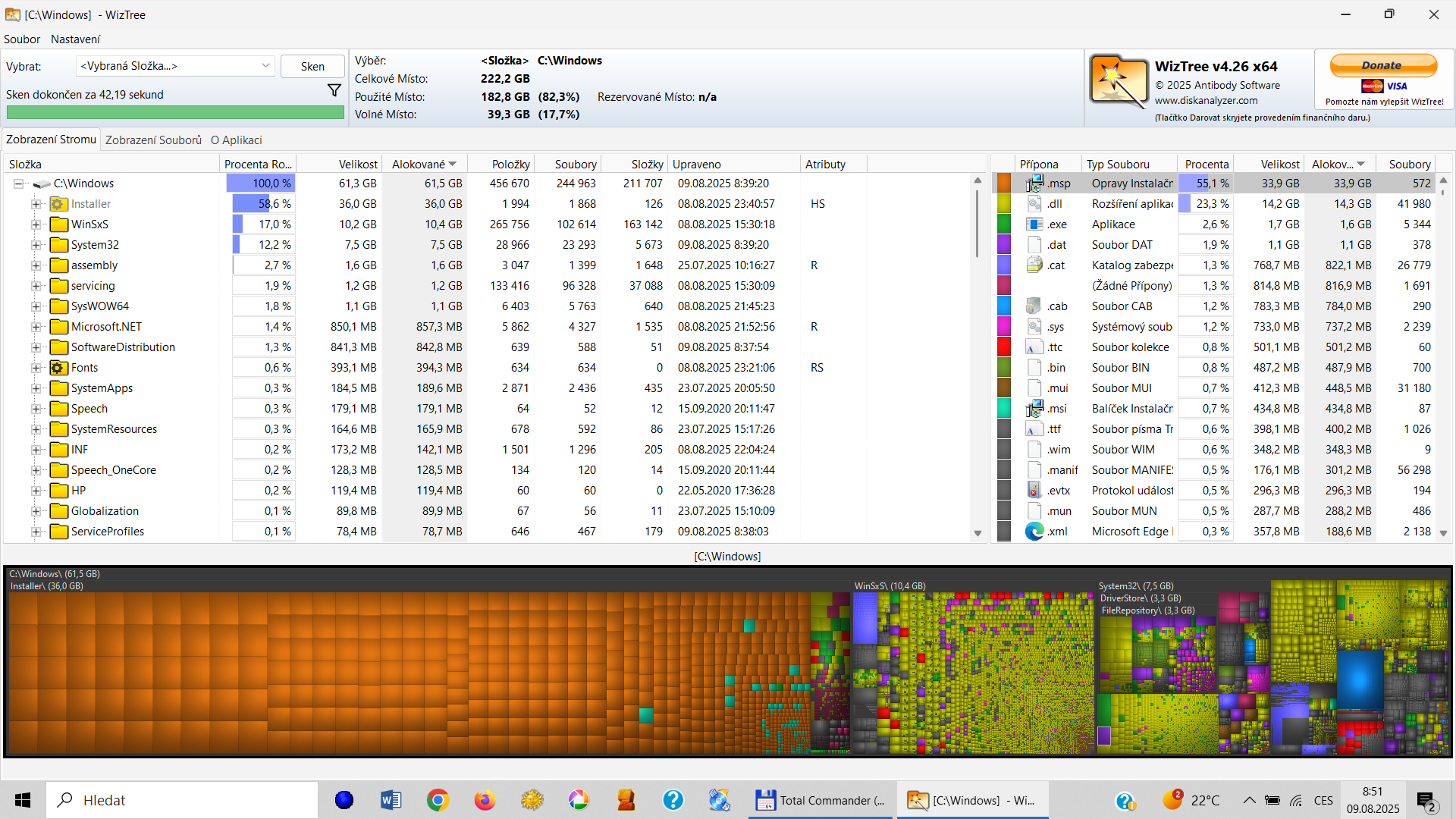1456x819 pixels.
Task: Click the .msp file type icon
Action: click(x=1034, y=184)
